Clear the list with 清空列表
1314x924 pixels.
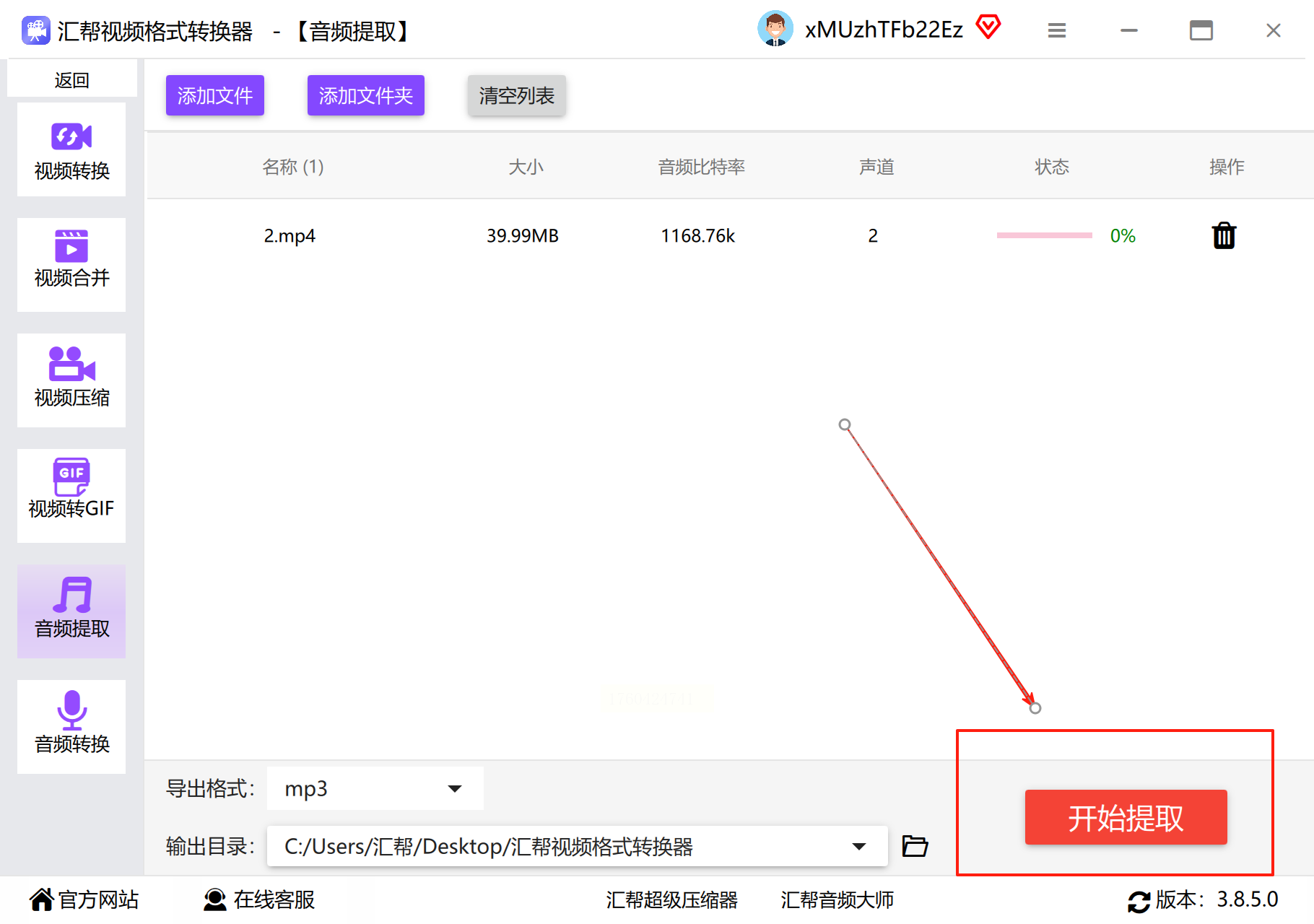tap(517, 95)
